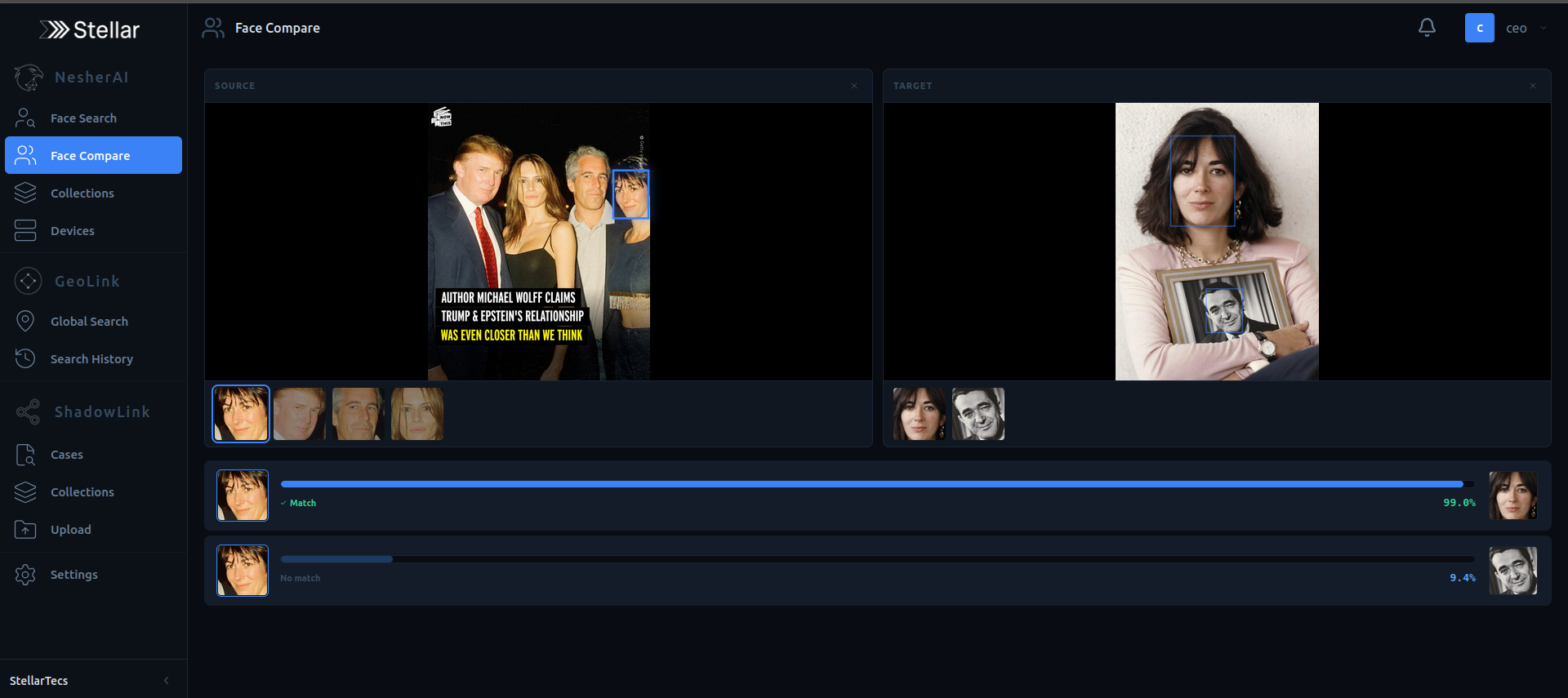Click the Stellar logo

pyautogui.click(x=90, y=30)
